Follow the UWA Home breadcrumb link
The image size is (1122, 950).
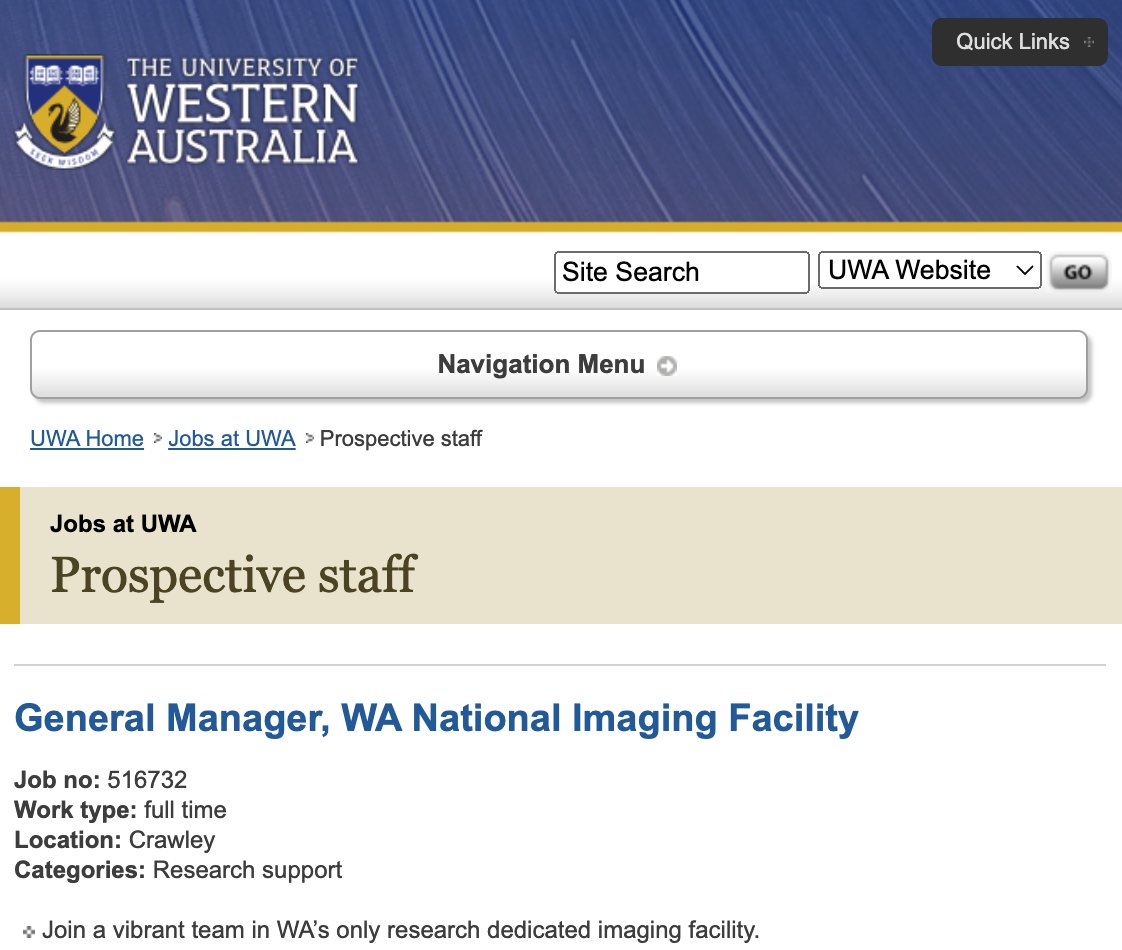tap(87, 439)
